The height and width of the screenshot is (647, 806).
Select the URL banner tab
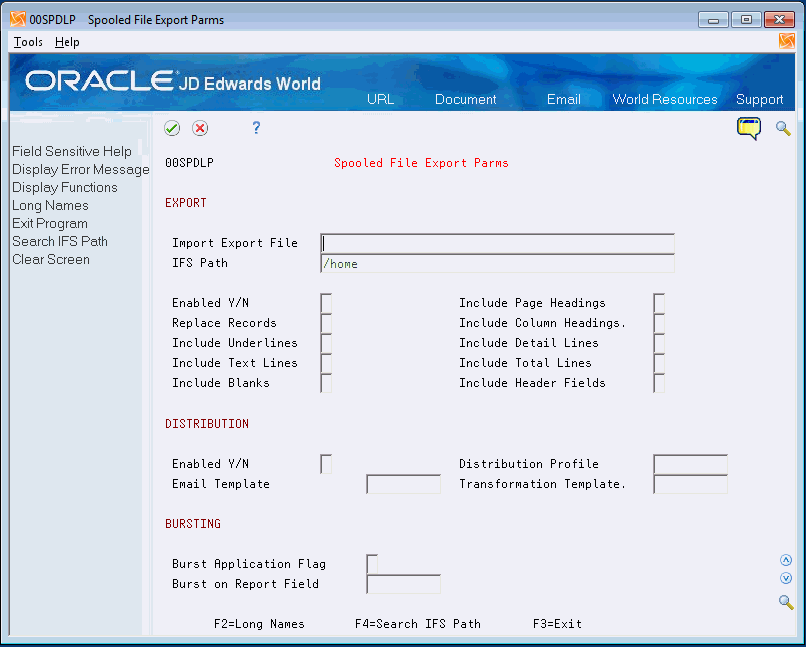tap(380, 99)
